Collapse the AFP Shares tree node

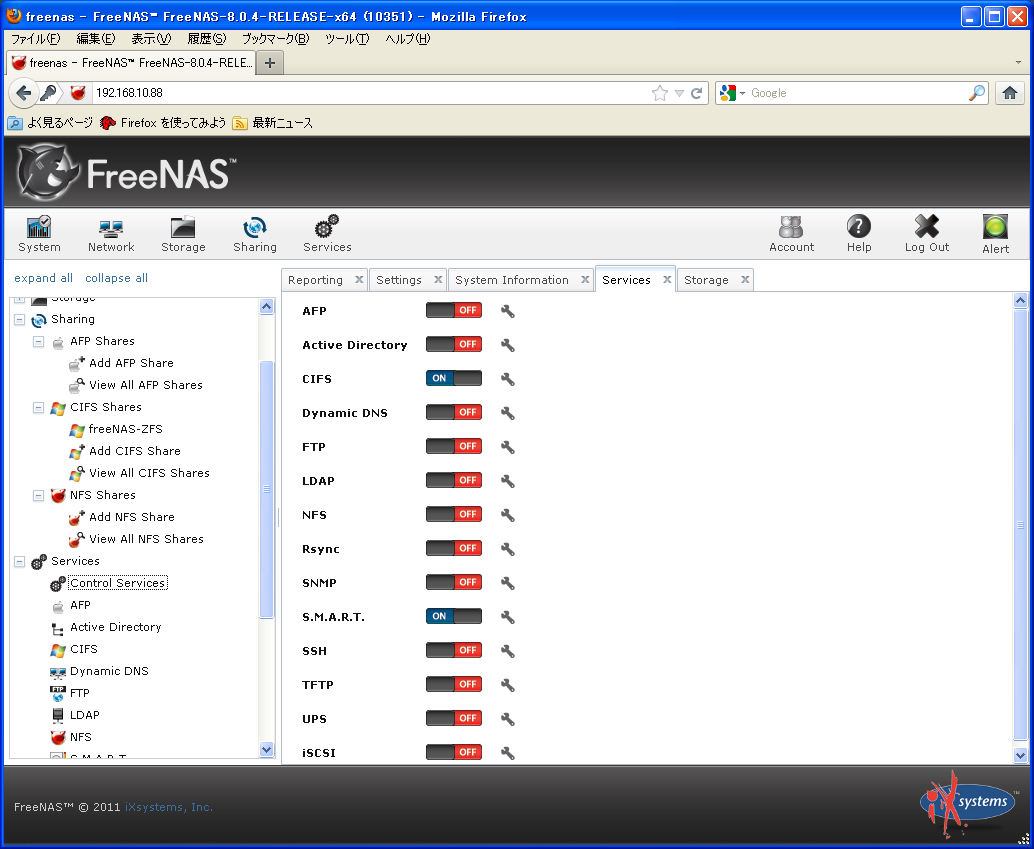point(39,342)
